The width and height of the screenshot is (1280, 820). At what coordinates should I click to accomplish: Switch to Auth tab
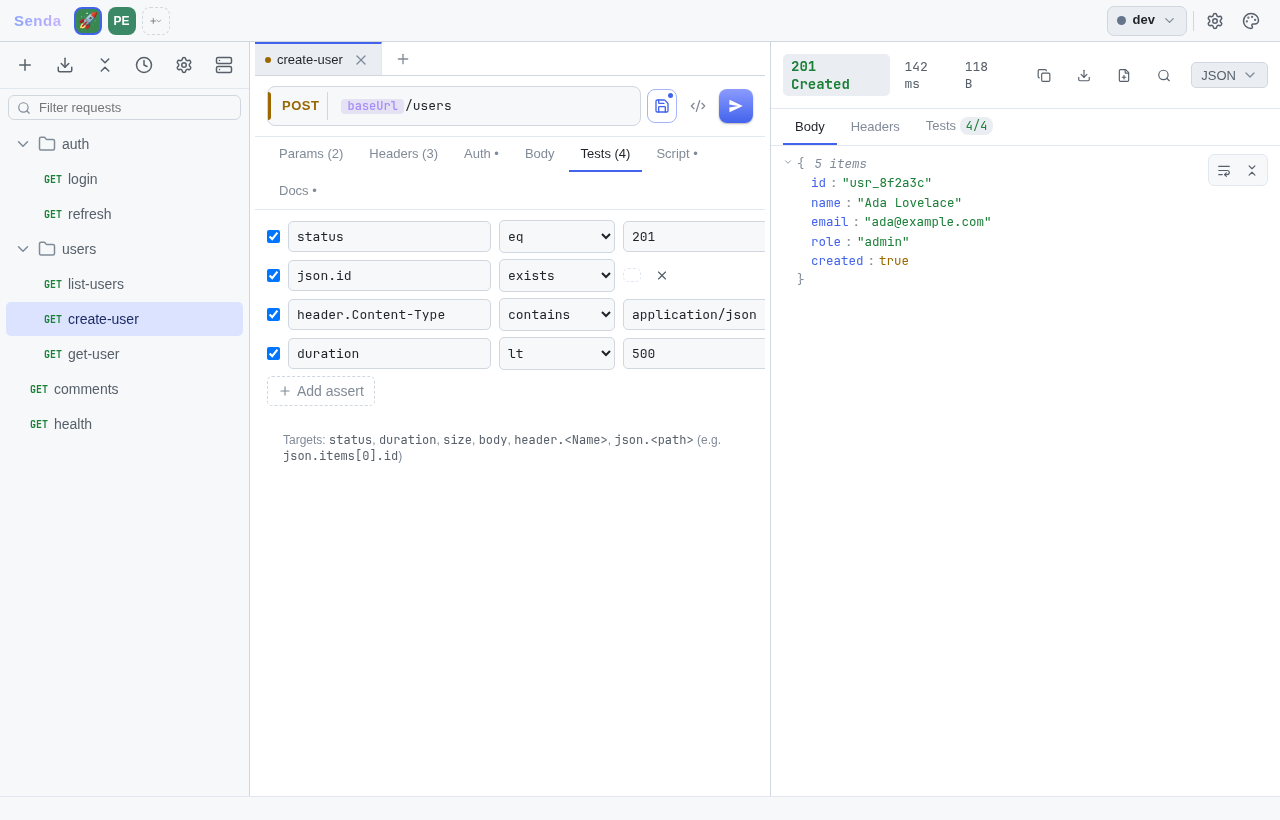click(481, 154)
